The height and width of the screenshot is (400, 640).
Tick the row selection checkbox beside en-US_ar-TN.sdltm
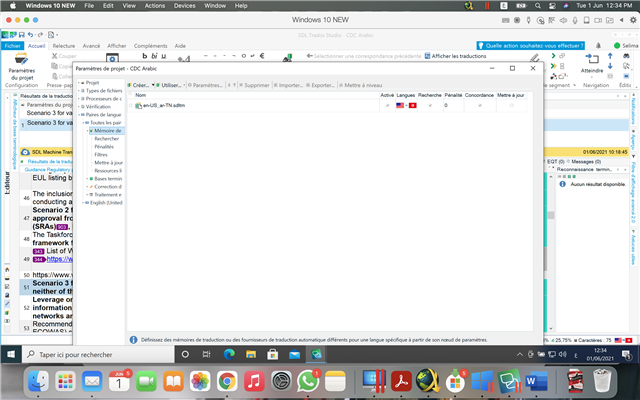tap(131, 105)
